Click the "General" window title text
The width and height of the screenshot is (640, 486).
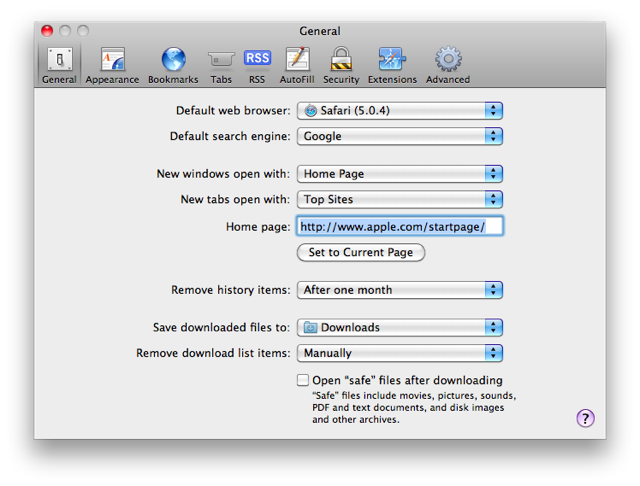(320, 31)
